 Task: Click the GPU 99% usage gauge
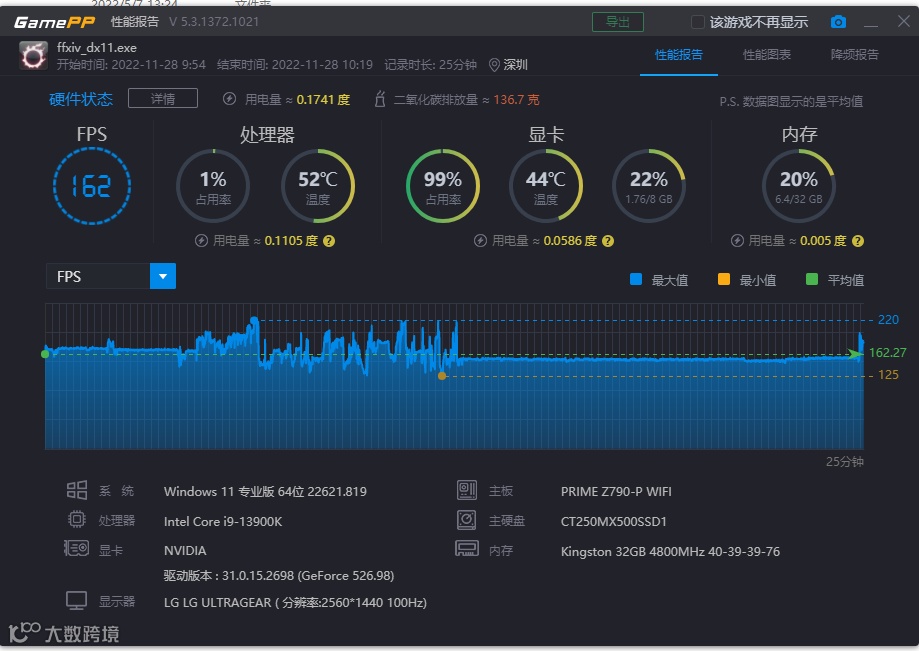click(443, 186)
